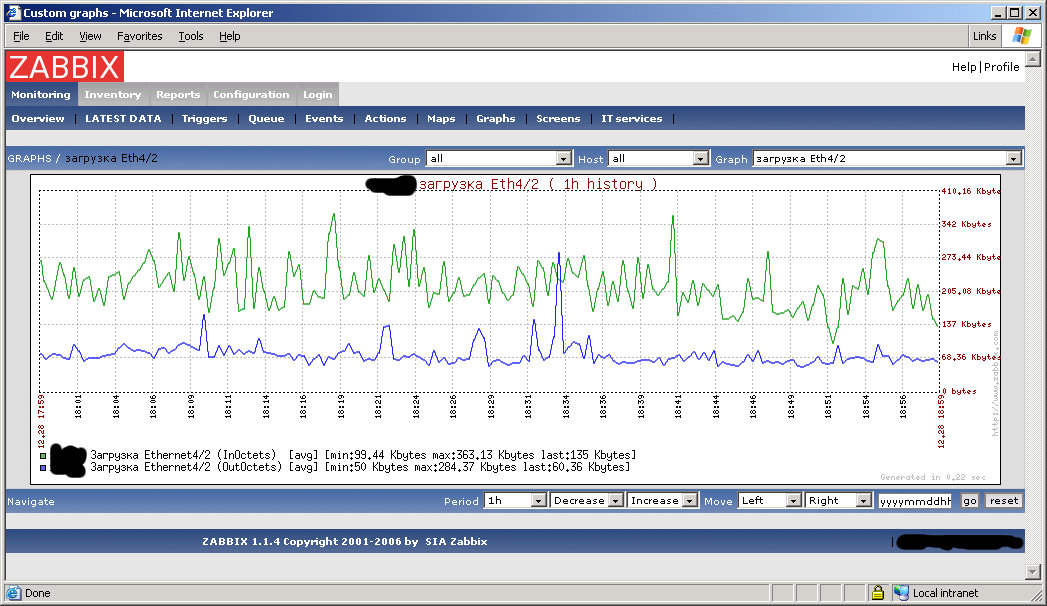Switch to the Configuration tab

pos(251,94)
